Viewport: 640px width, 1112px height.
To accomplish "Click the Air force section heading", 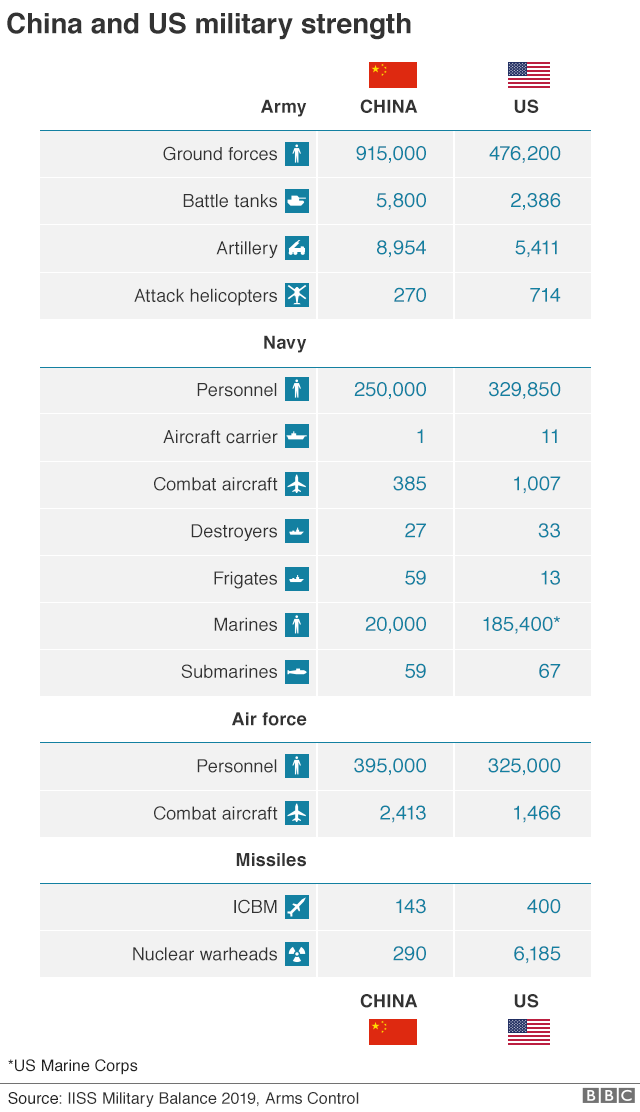I will 269,719.
